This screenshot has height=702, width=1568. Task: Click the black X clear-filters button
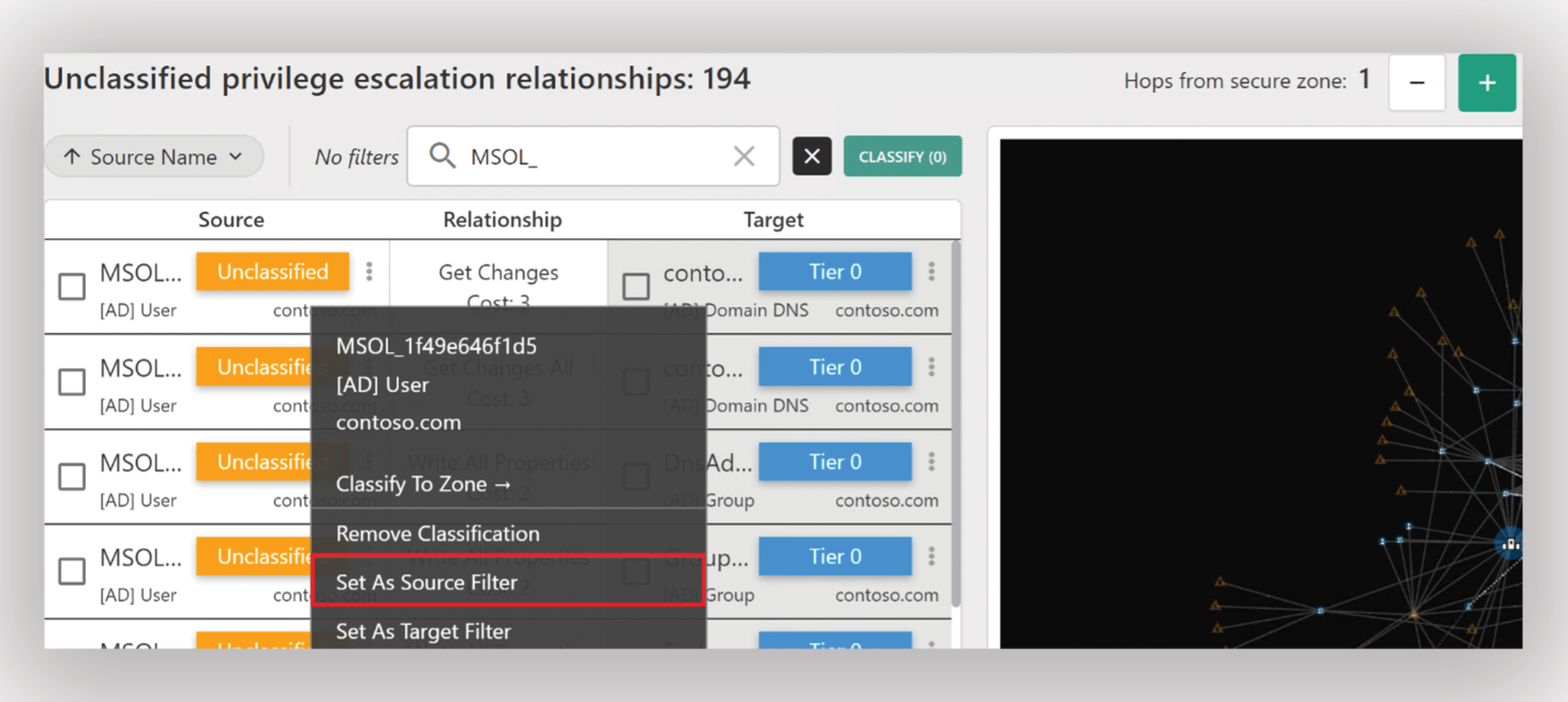812,156
